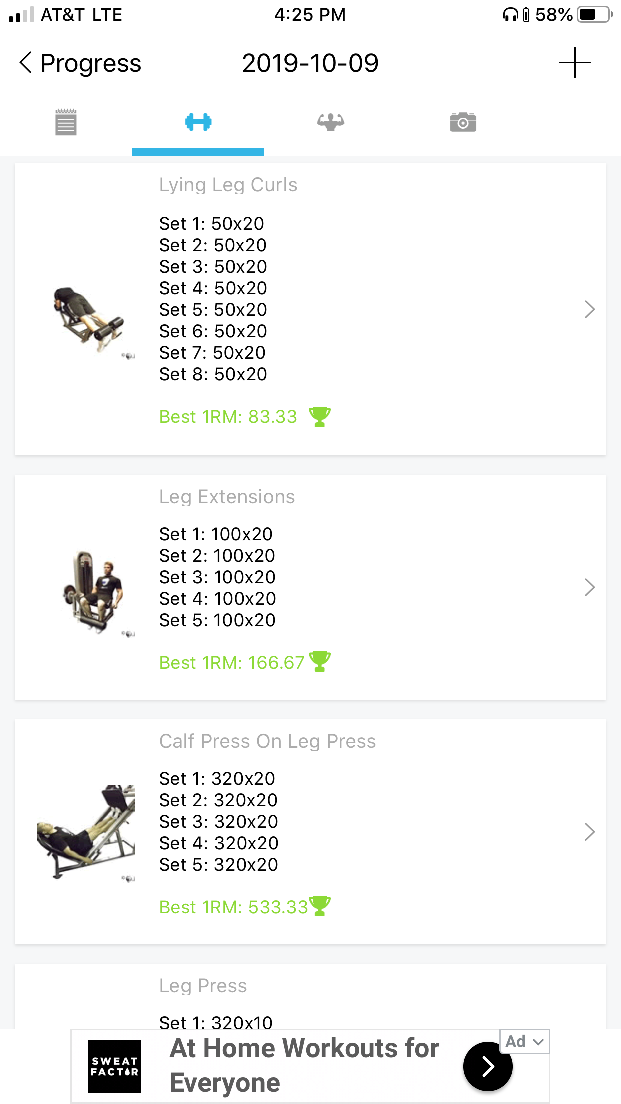
Task: Open the Ad options dropdown
Action: 525,1041
